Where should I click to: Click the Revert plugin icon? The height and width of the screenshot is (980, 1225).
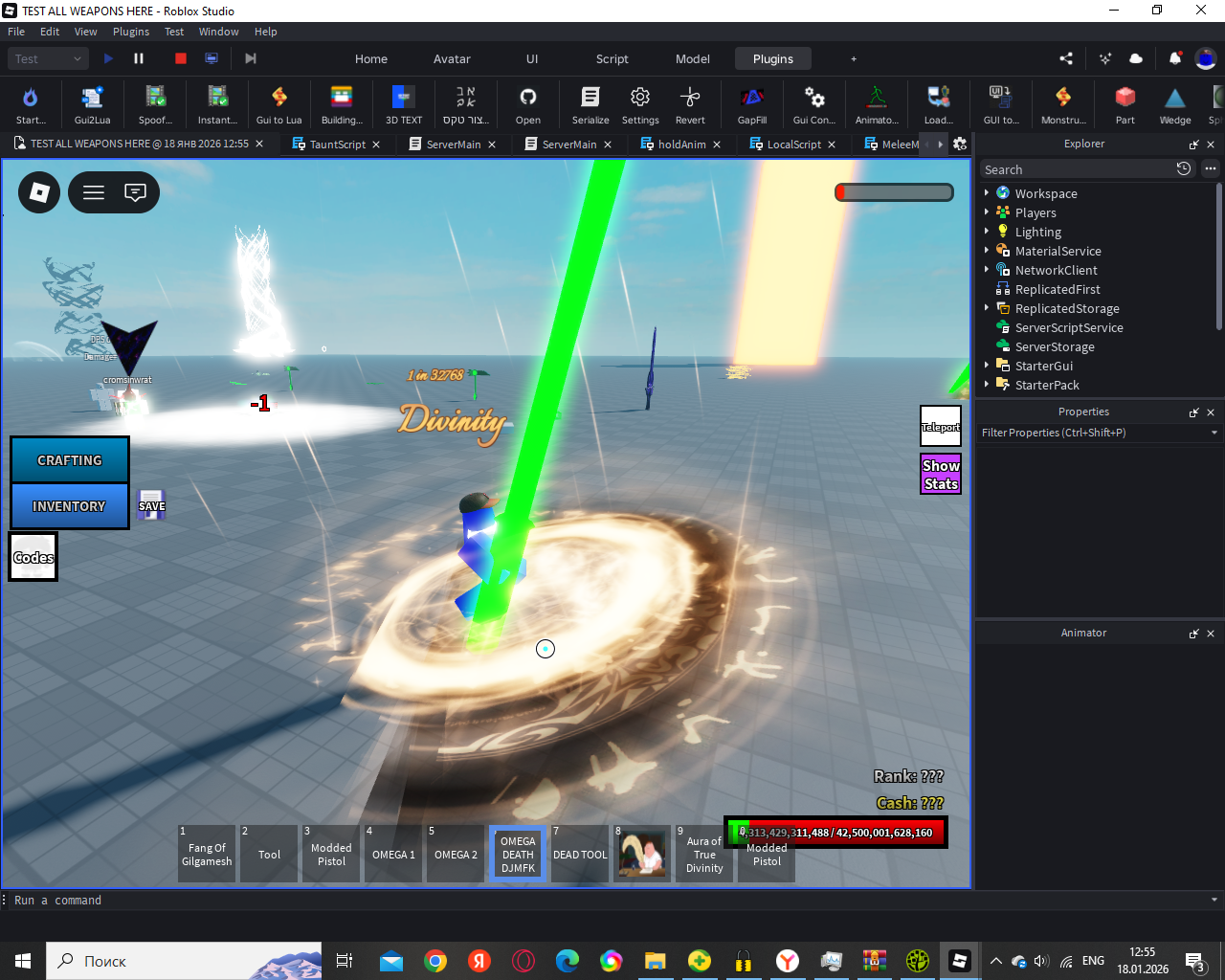pos(690,104)
